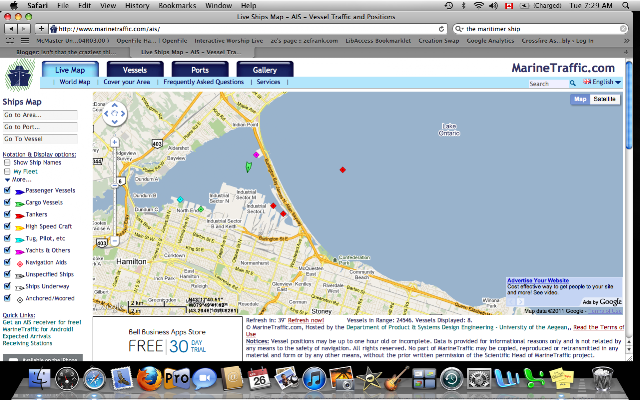Add bookmark with the plus button

pyautogui.click(x=41, y=29)
